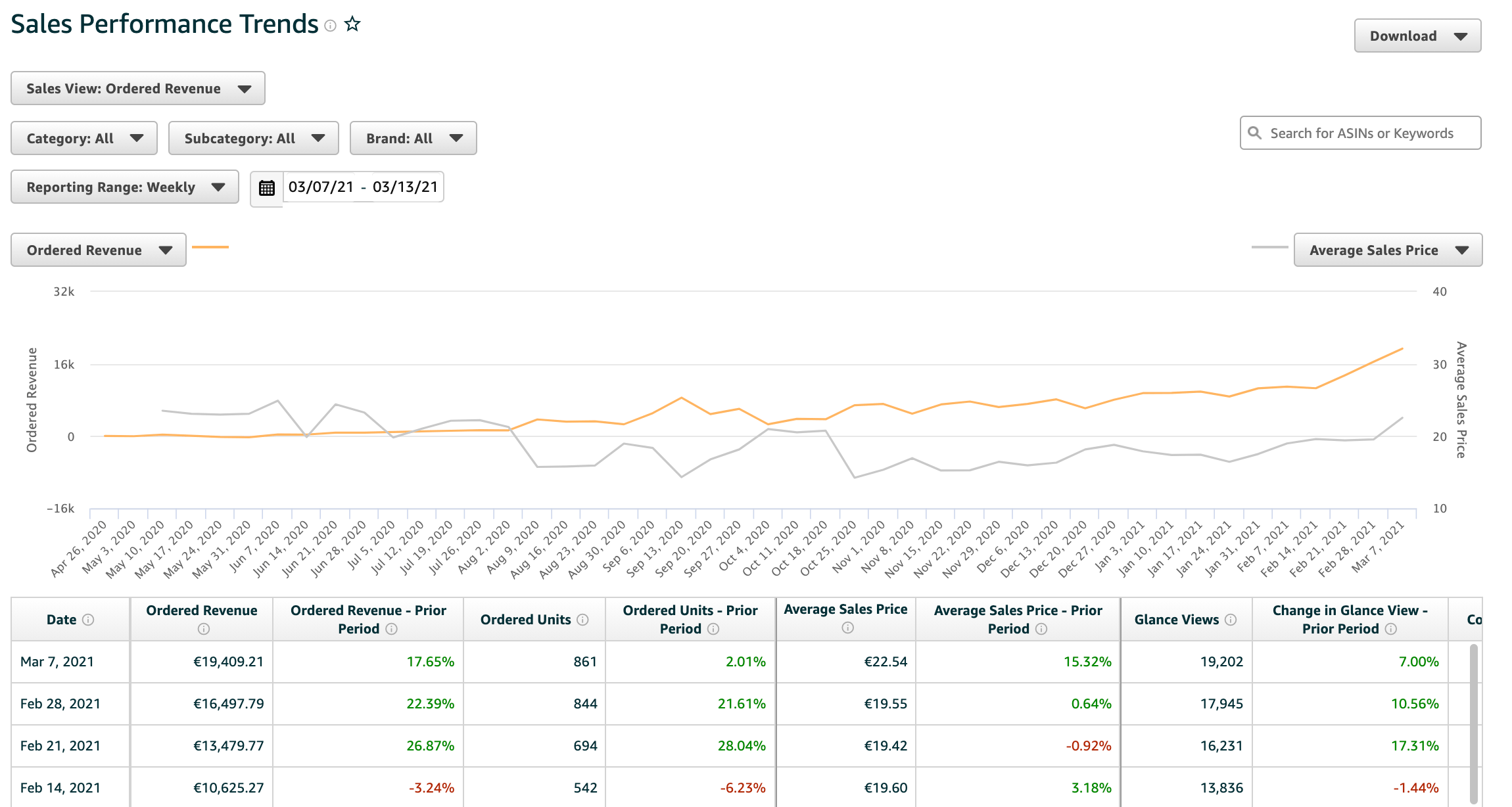The image size is (1512, 807).
Task: Select the Feb 28, 2021 row date
Action: point(60,704)
